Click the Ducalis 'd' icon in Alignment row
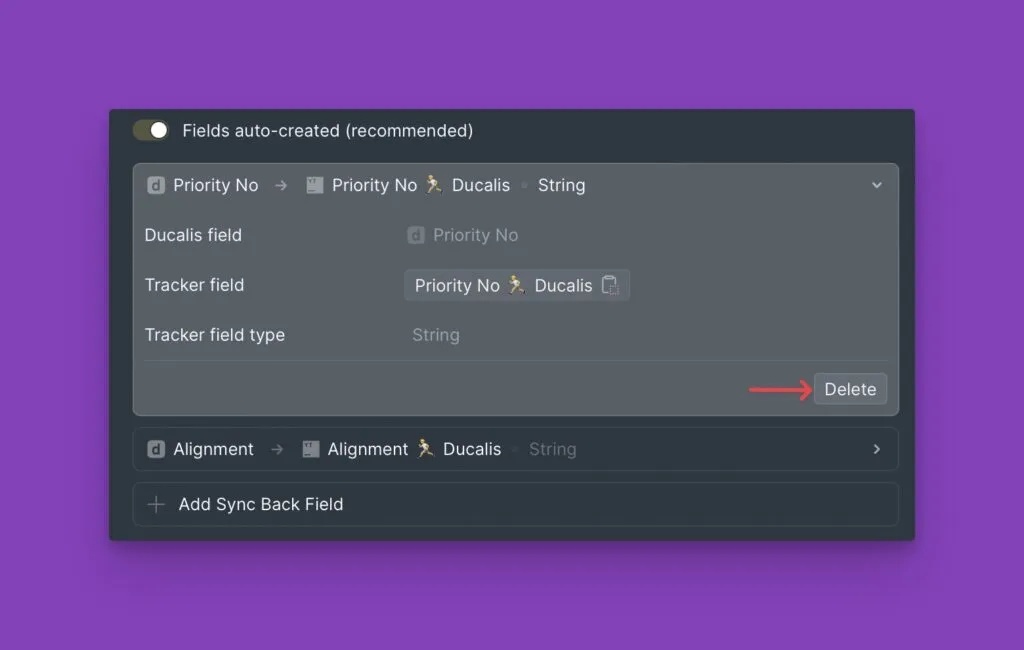 click(x=156, y=449)
